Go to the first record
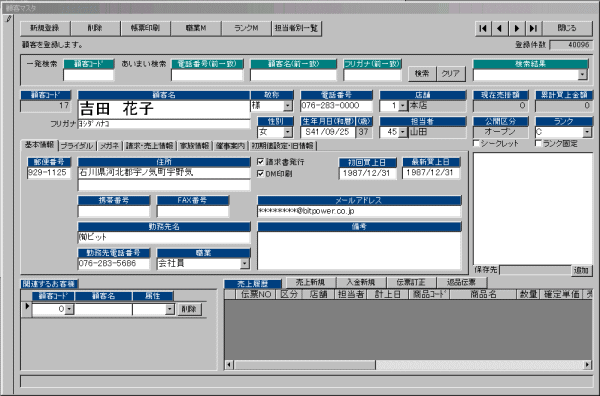 483,28
